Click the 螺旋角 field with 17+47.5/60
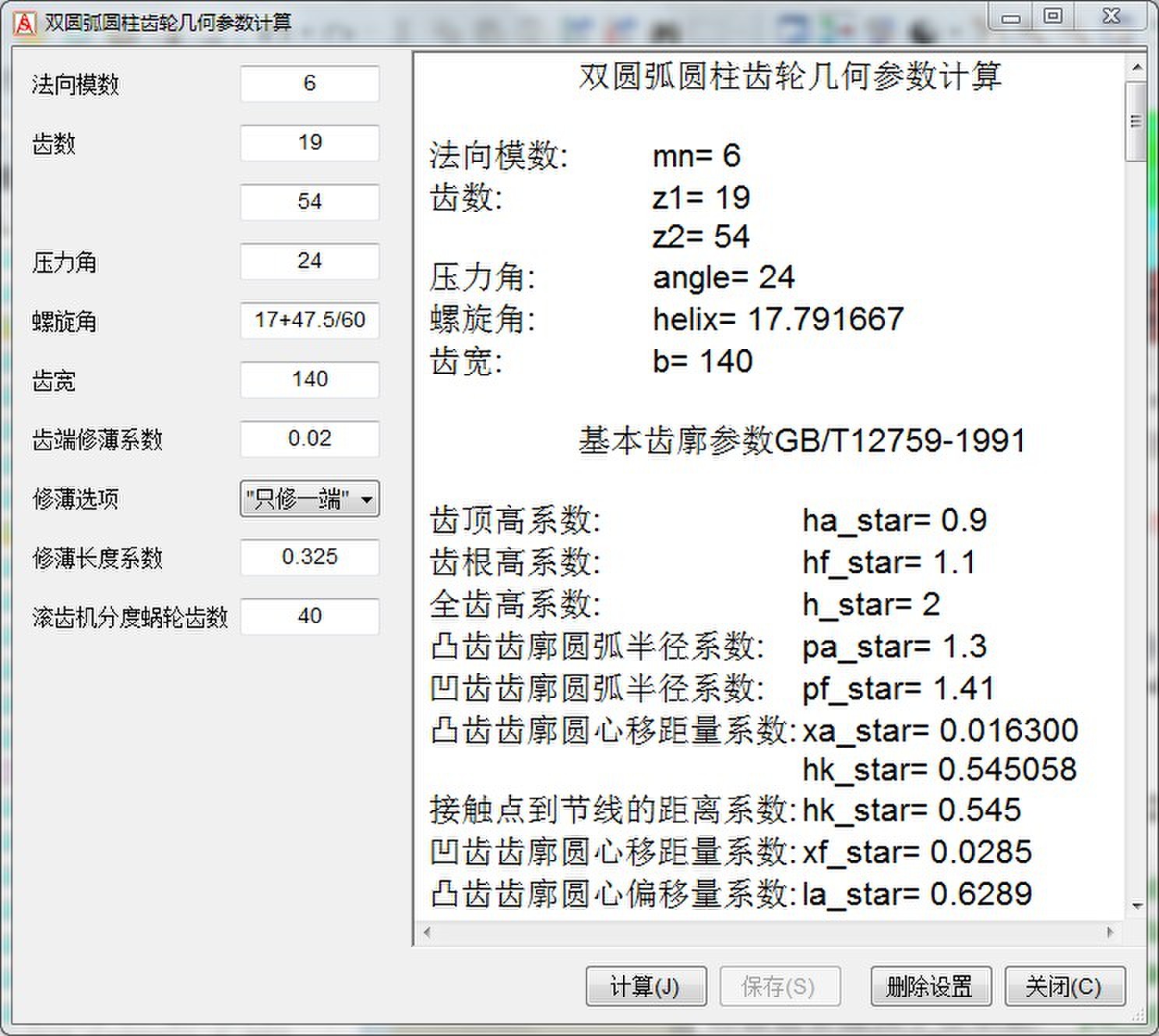 (309, 320)
